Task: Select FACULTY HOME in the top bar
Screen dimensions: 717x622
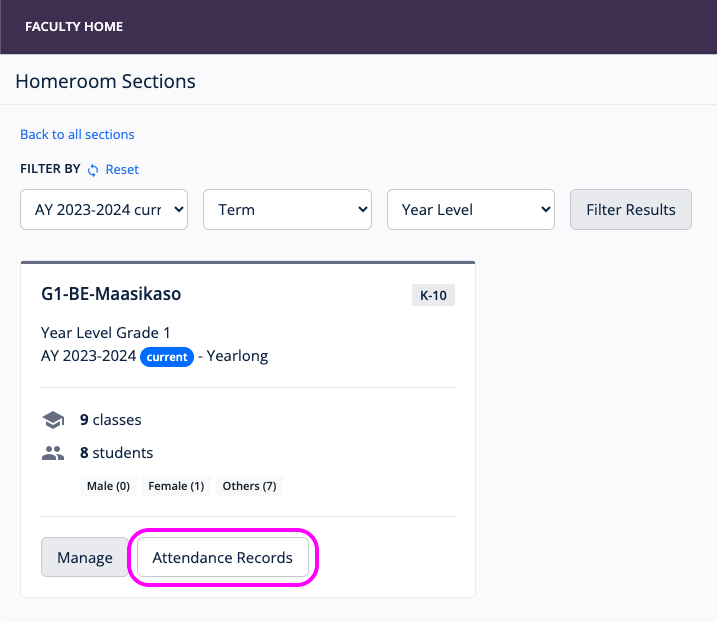Action: click(x=74, y=27)
